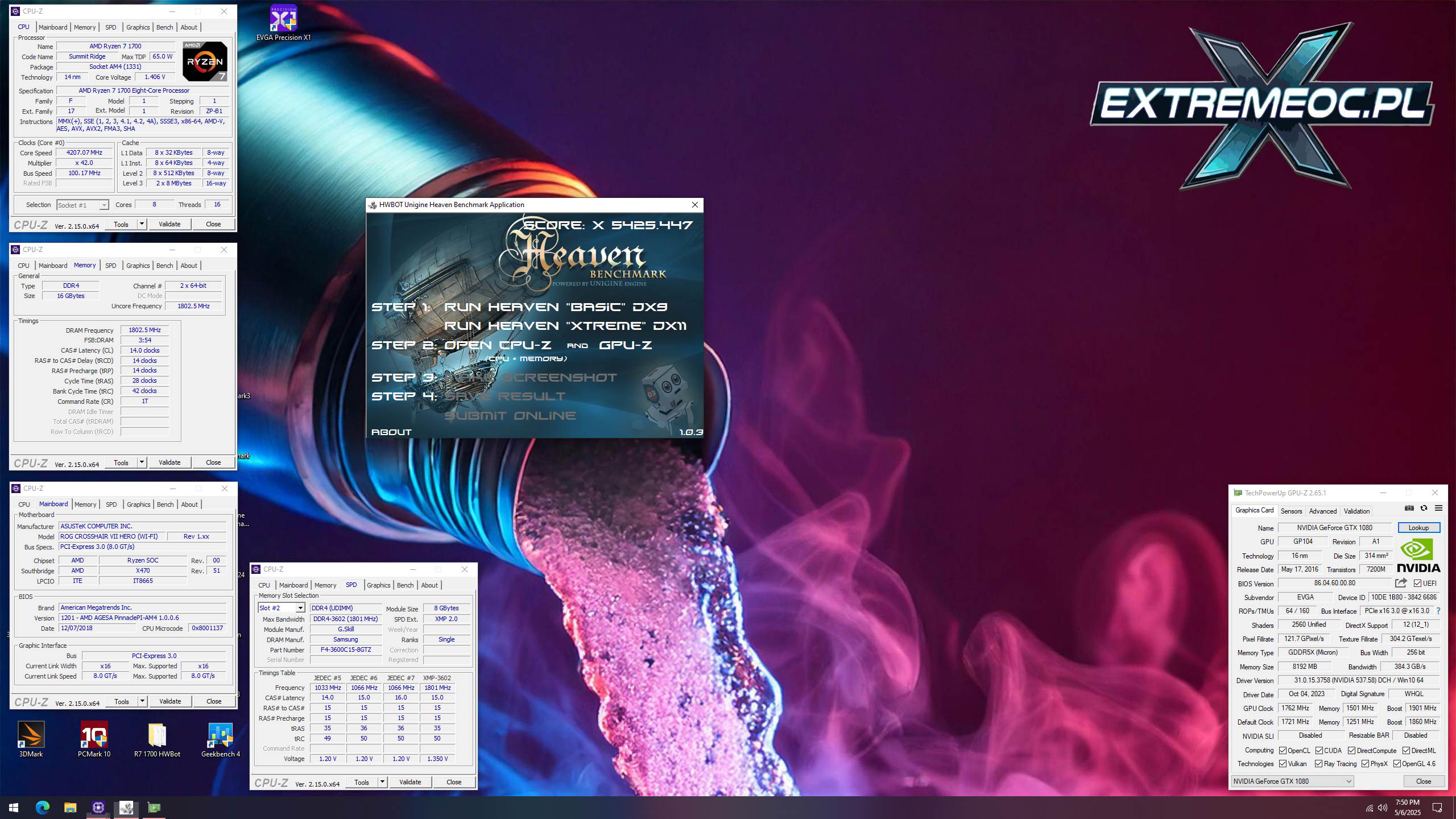Expand Tools arrow in CPU tab window
This screenshot has width=1456, height=819.
pyautogui.click(x=142, y=224)
